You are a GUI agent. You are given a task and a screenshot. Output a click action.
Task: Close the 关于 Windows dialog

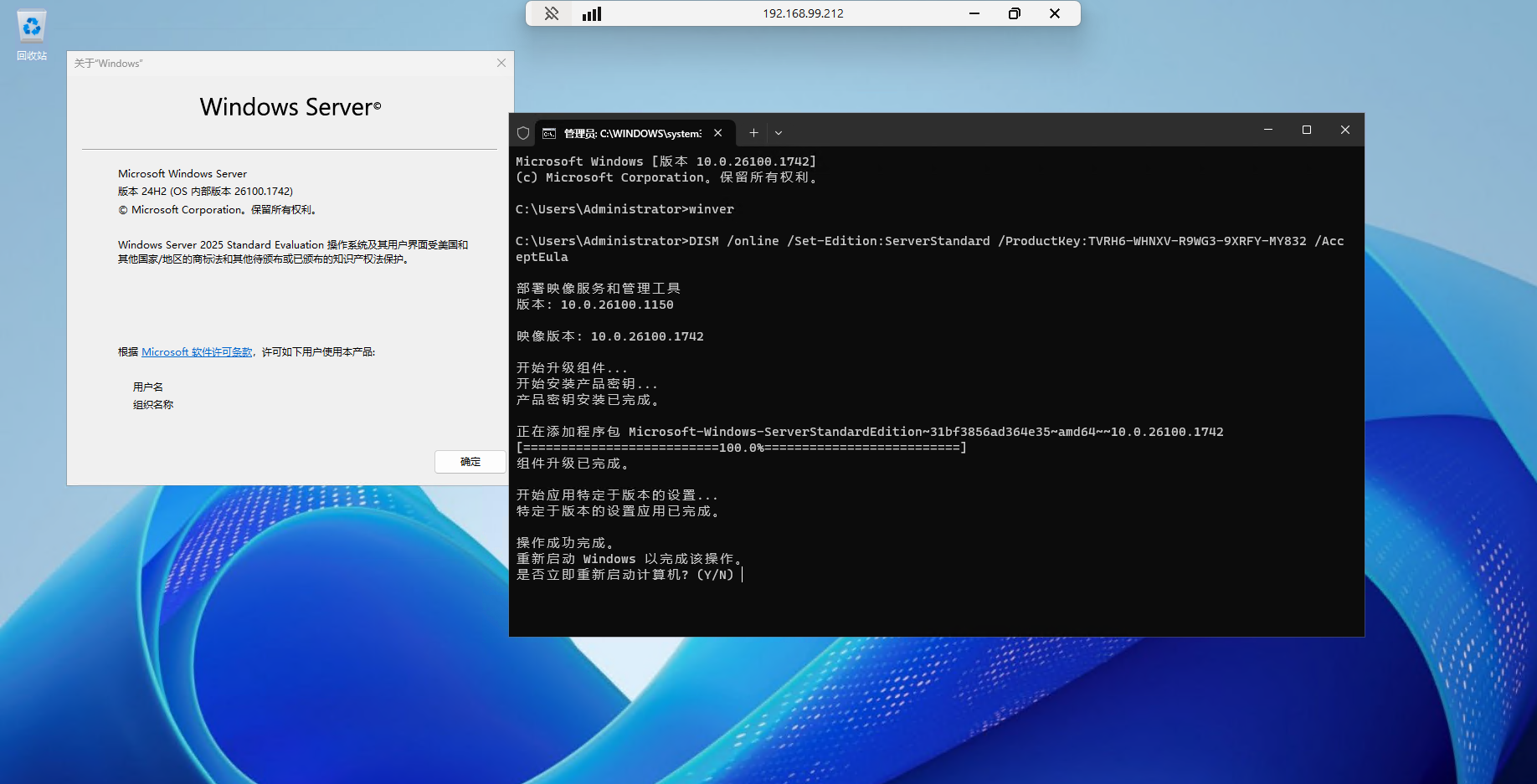[501, 63]
